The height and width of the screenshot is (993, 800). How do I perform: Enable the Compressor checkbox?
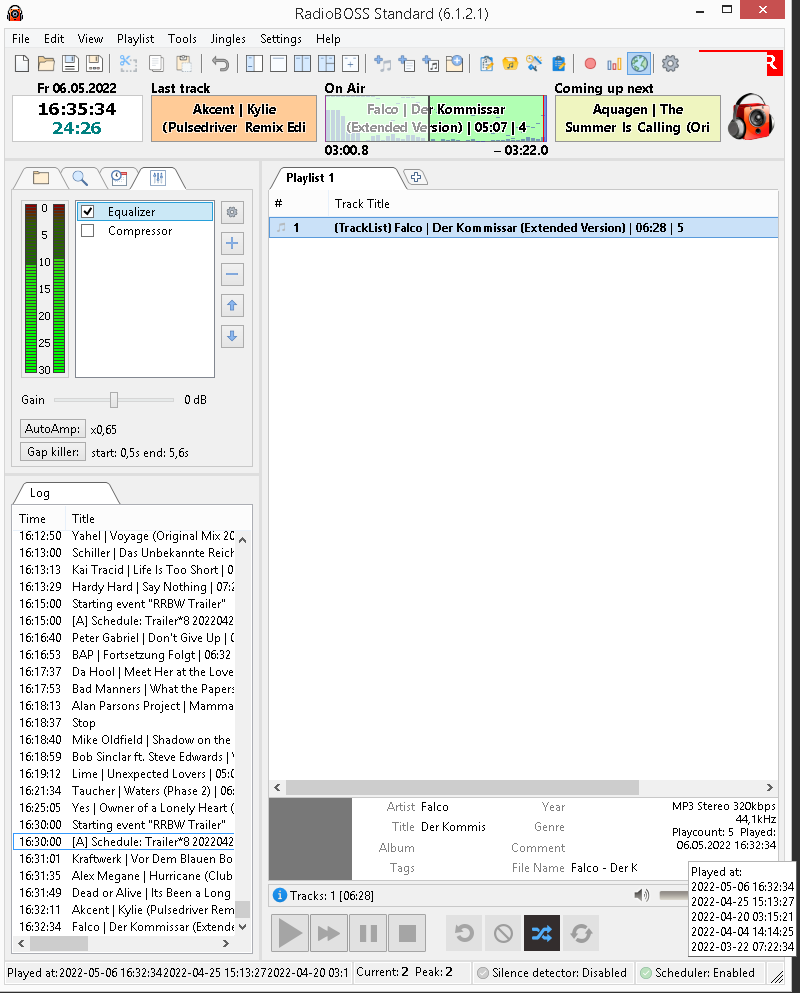click(x=88, y=231)
